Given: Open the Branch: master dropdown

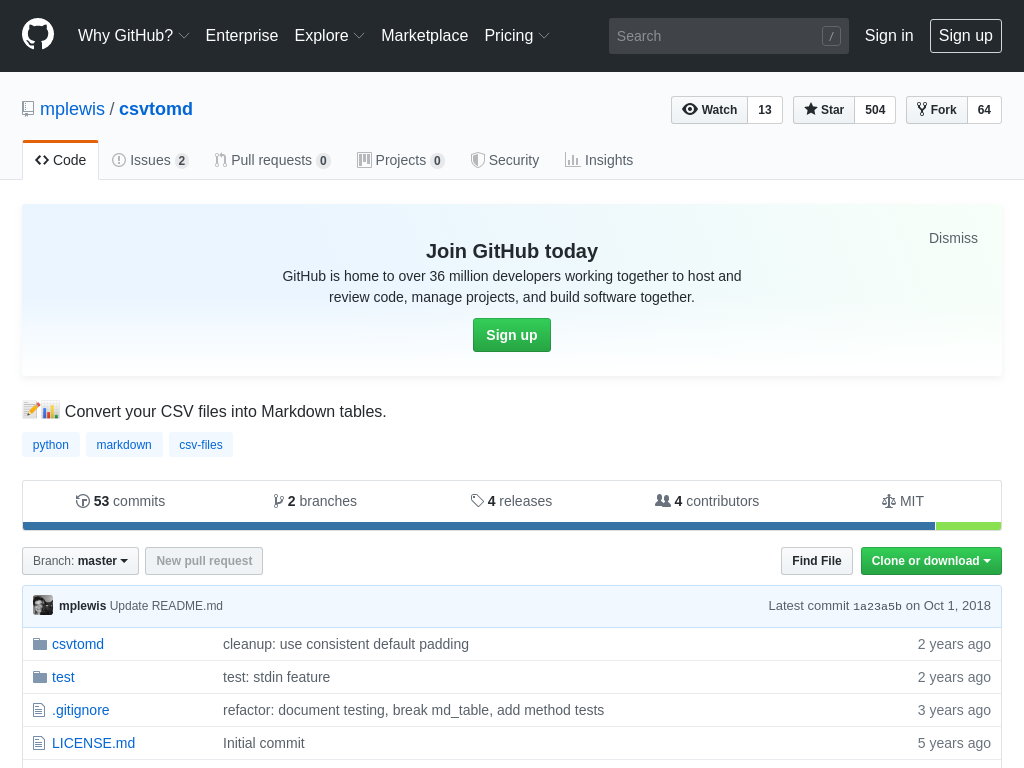Looking at the screenshot, I should pyautogui.click(x=80, y=561).
